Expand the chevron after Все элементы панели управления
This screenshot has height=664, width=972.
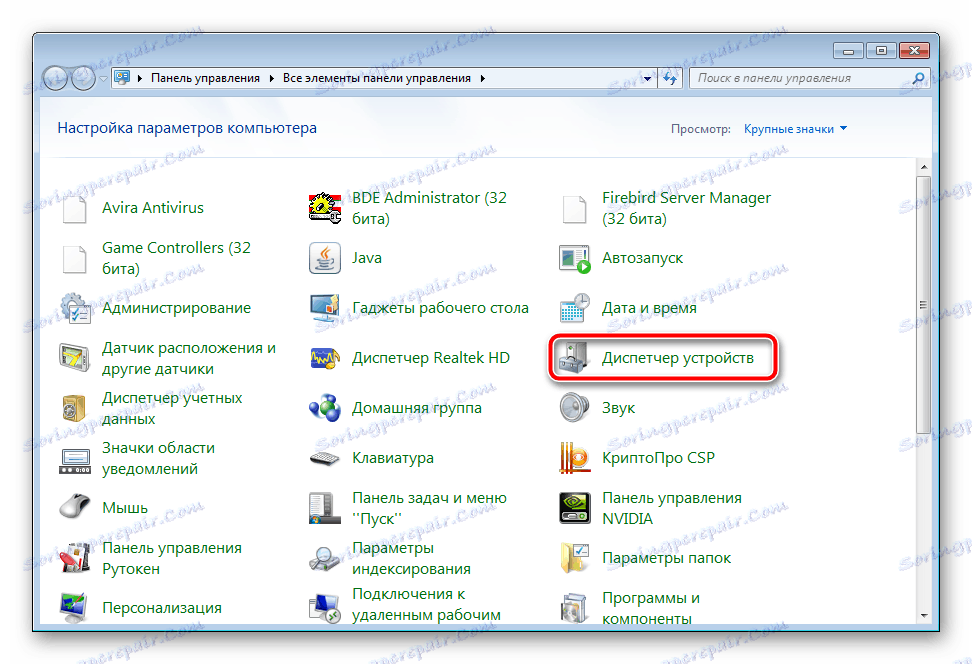[482, 77]
